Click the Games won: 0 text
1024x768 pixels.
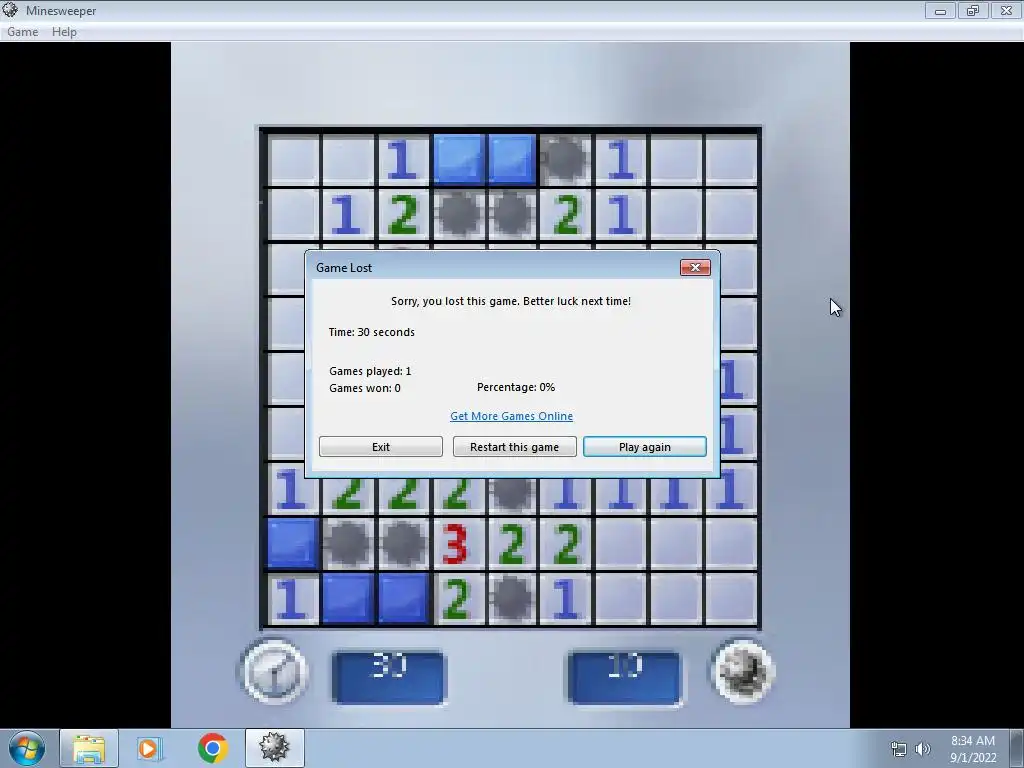(365, 388)
